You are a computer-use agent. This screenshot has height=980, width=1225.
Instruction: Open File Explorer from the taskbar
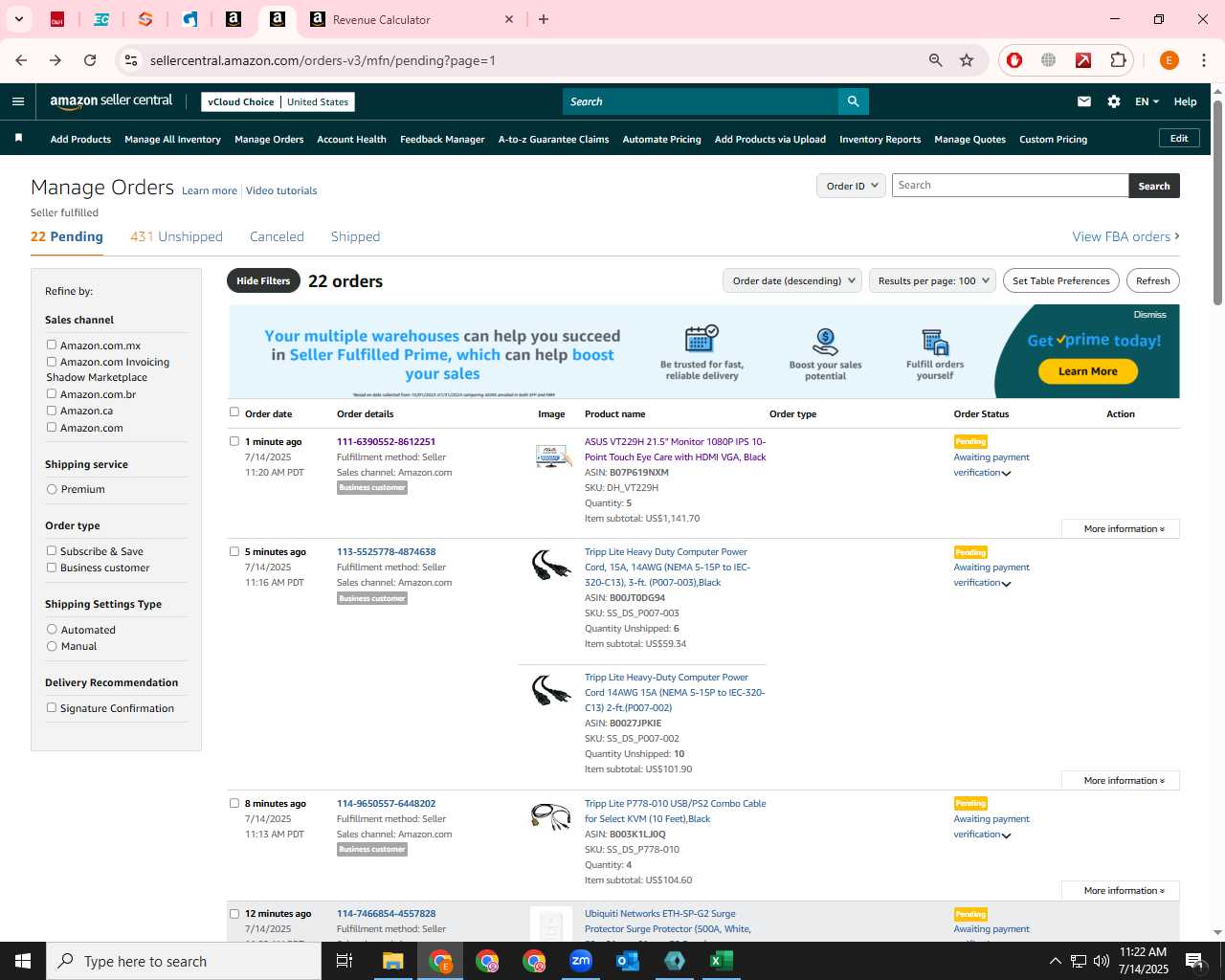(393, 961)
